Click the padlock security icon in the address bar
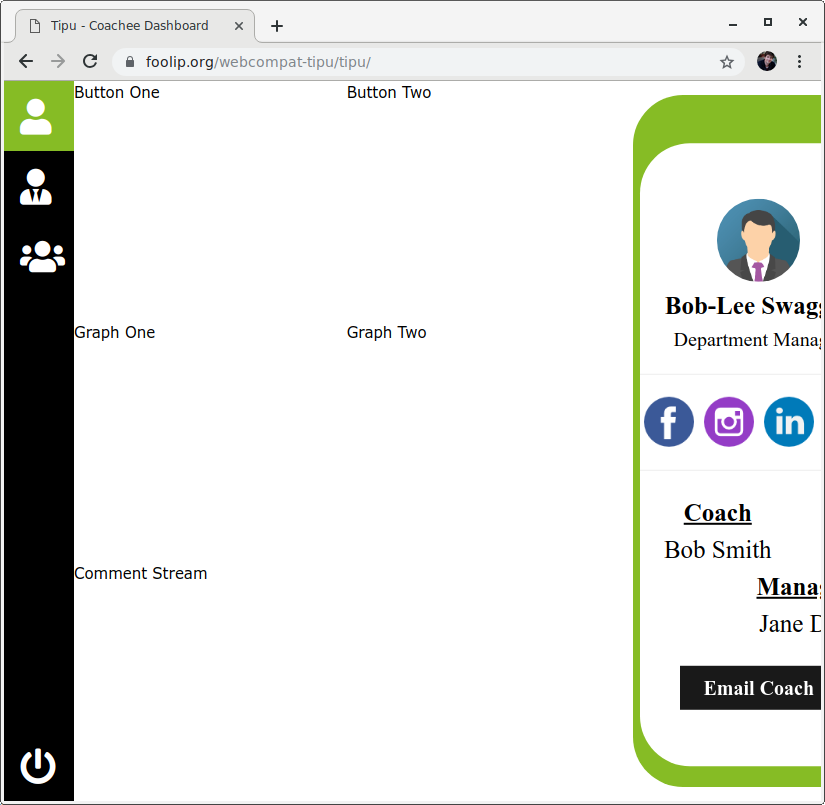The height and width of the screenshot is (805, 825). click(x=129, y=61)
